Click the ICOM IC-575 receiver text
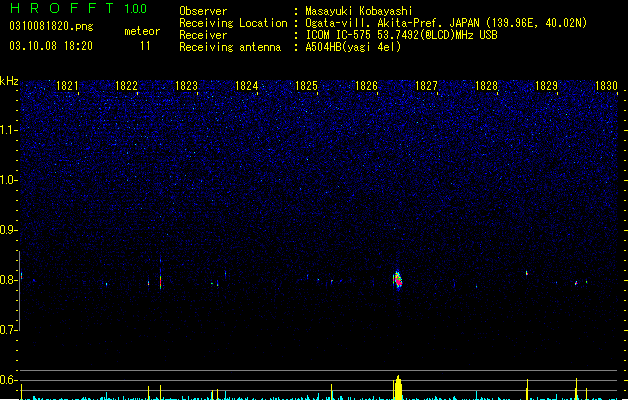629x400 pixels. point(401,35)
